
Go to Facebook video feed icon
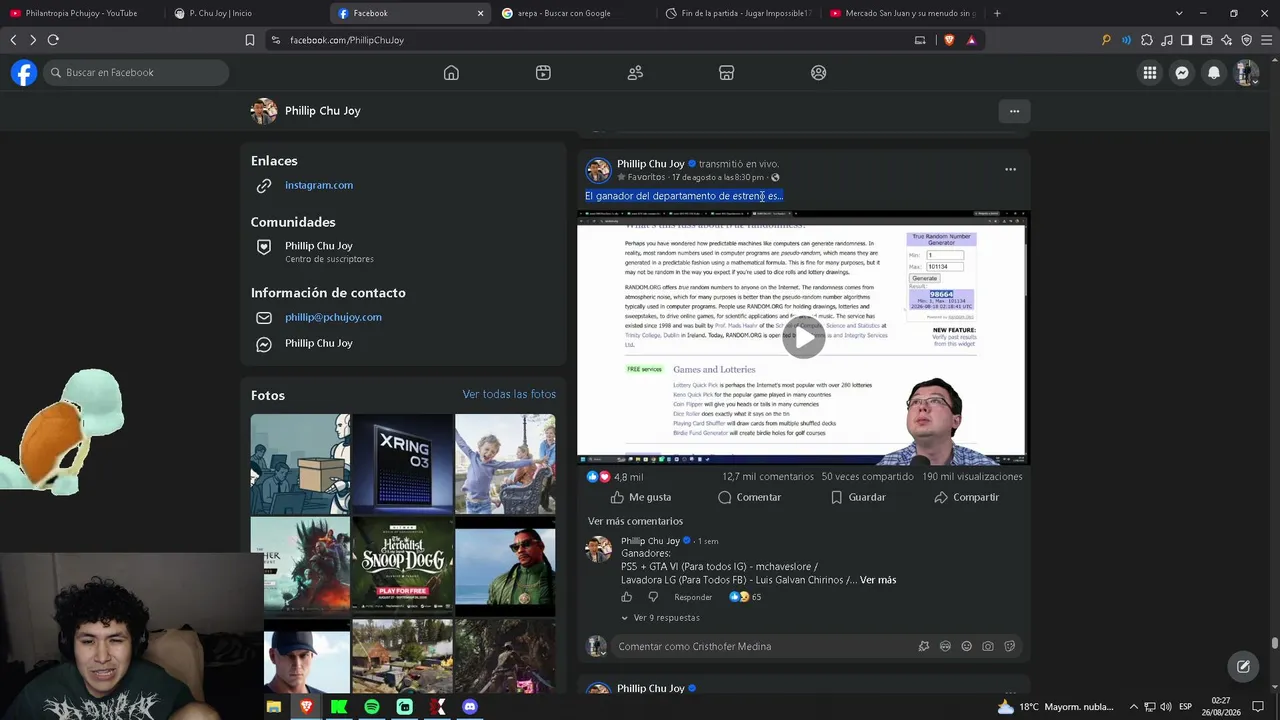[x=543, y=73]
